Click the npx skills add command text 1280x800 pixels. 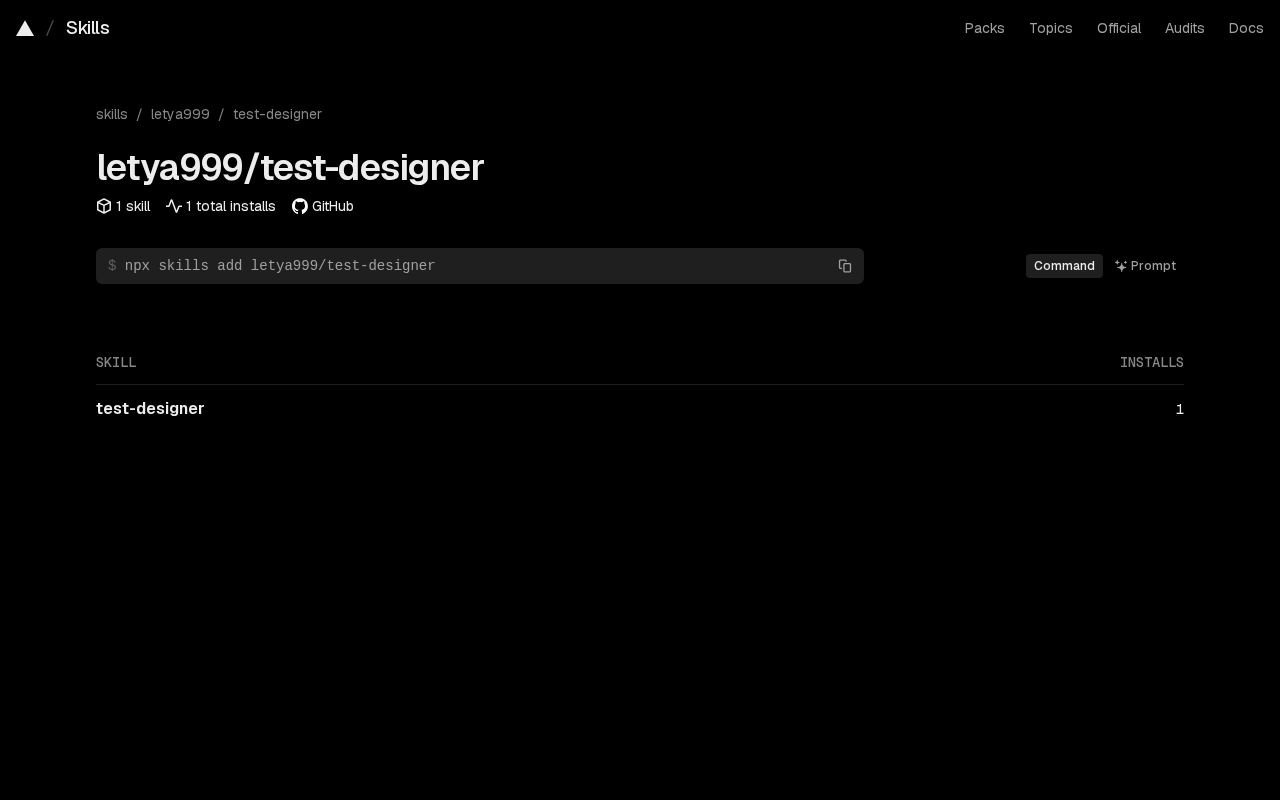(x=280, y=266)
